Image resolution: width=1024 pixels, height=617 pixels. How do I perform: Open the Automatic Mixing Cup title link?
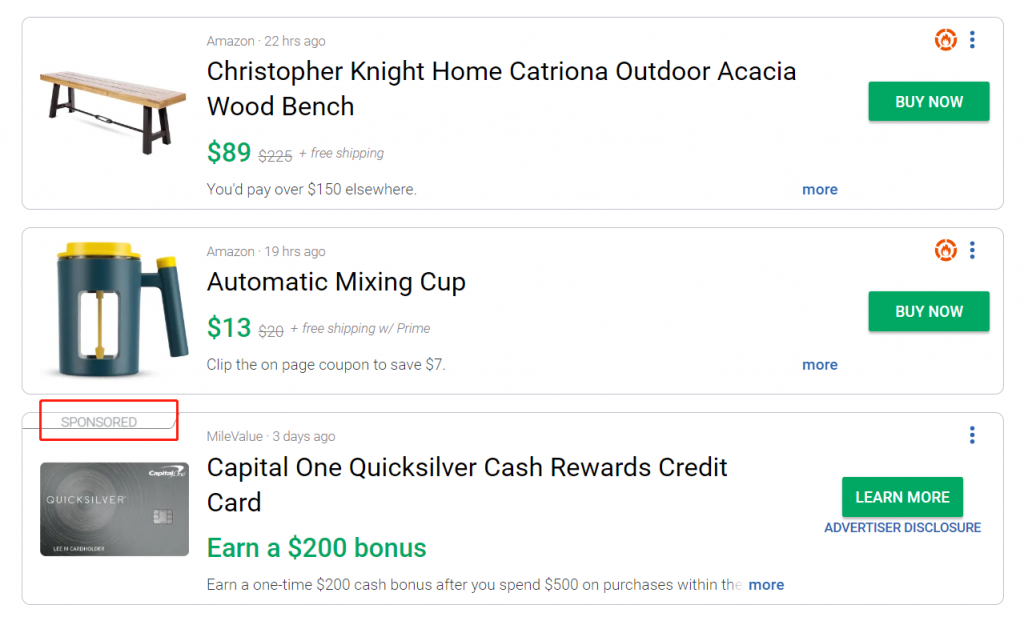(336, 282)
